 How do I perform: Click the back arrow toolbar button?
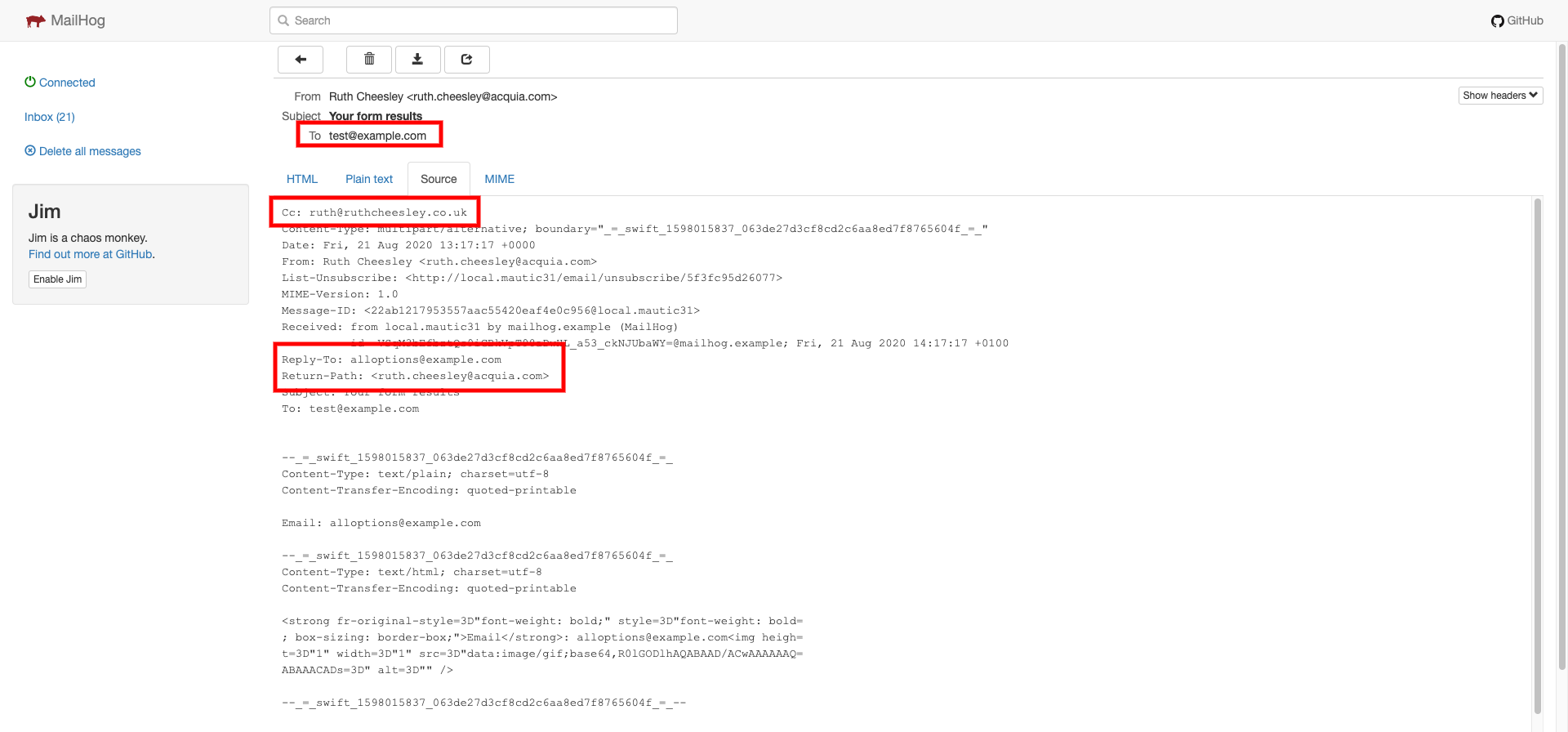click(301, 60)
